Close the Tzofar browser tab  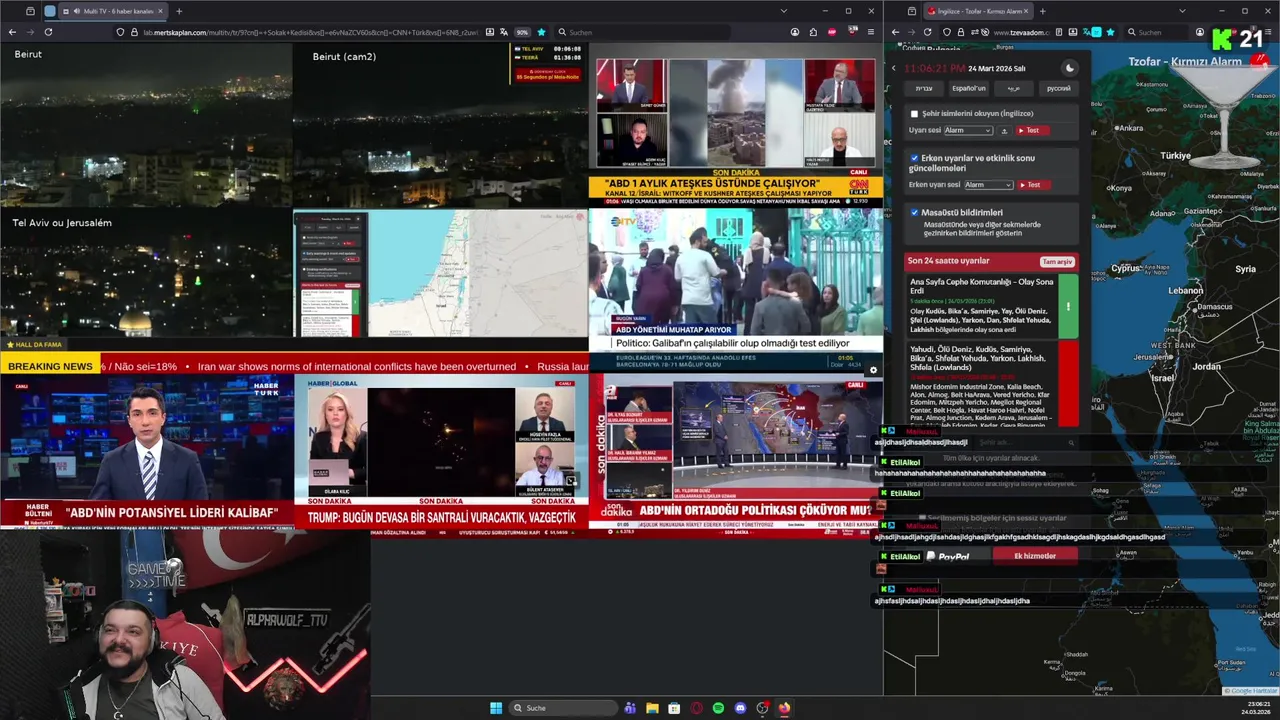click(1026, 11)
